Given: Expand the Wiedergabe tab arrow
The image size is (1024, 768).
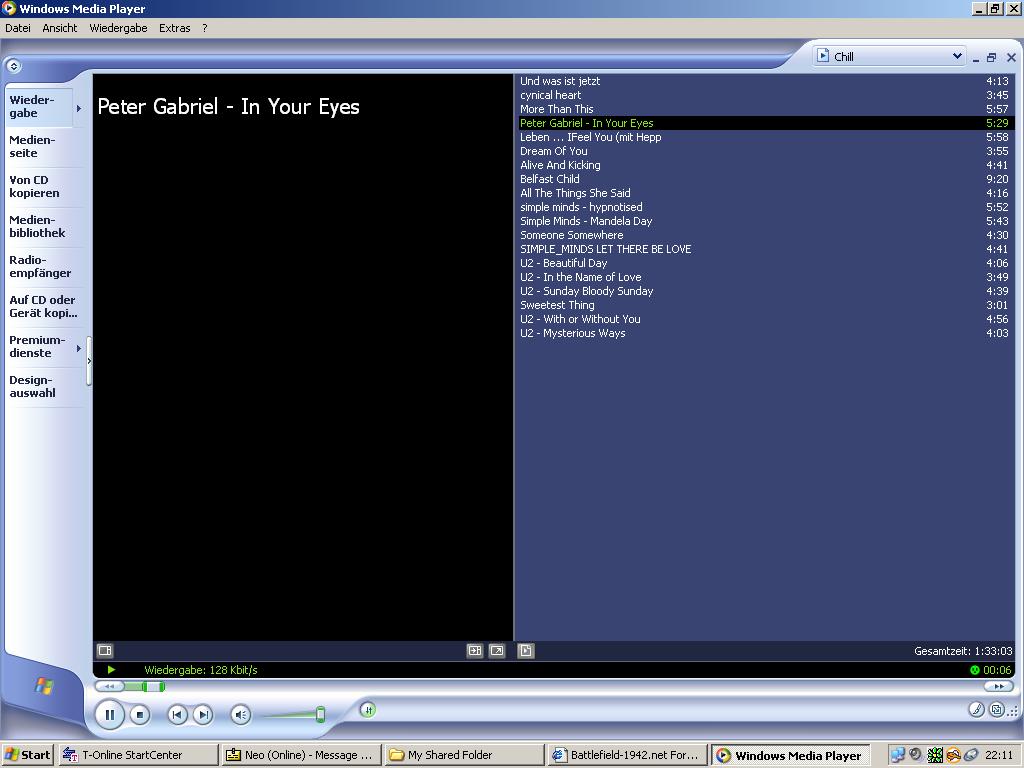Looking at the screenshot, I should point(79,108).
